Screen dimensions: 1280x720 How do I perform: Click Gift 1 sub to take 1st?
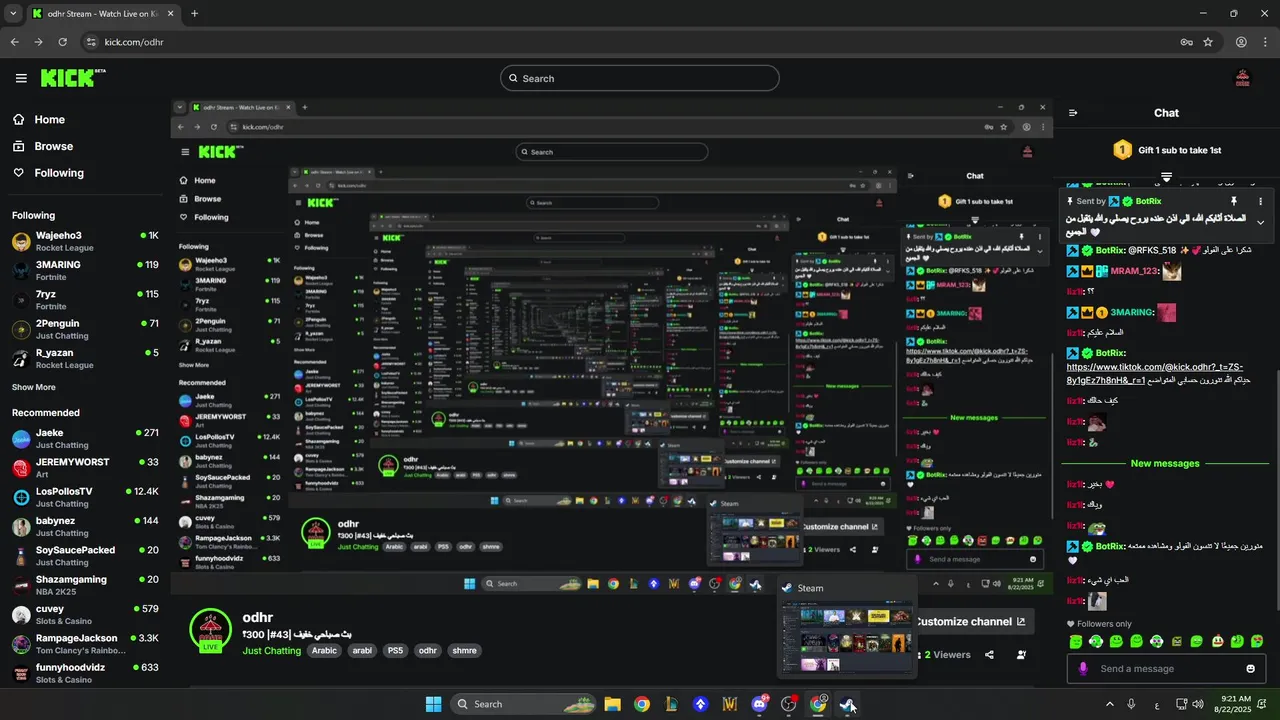coord(1180,150)
